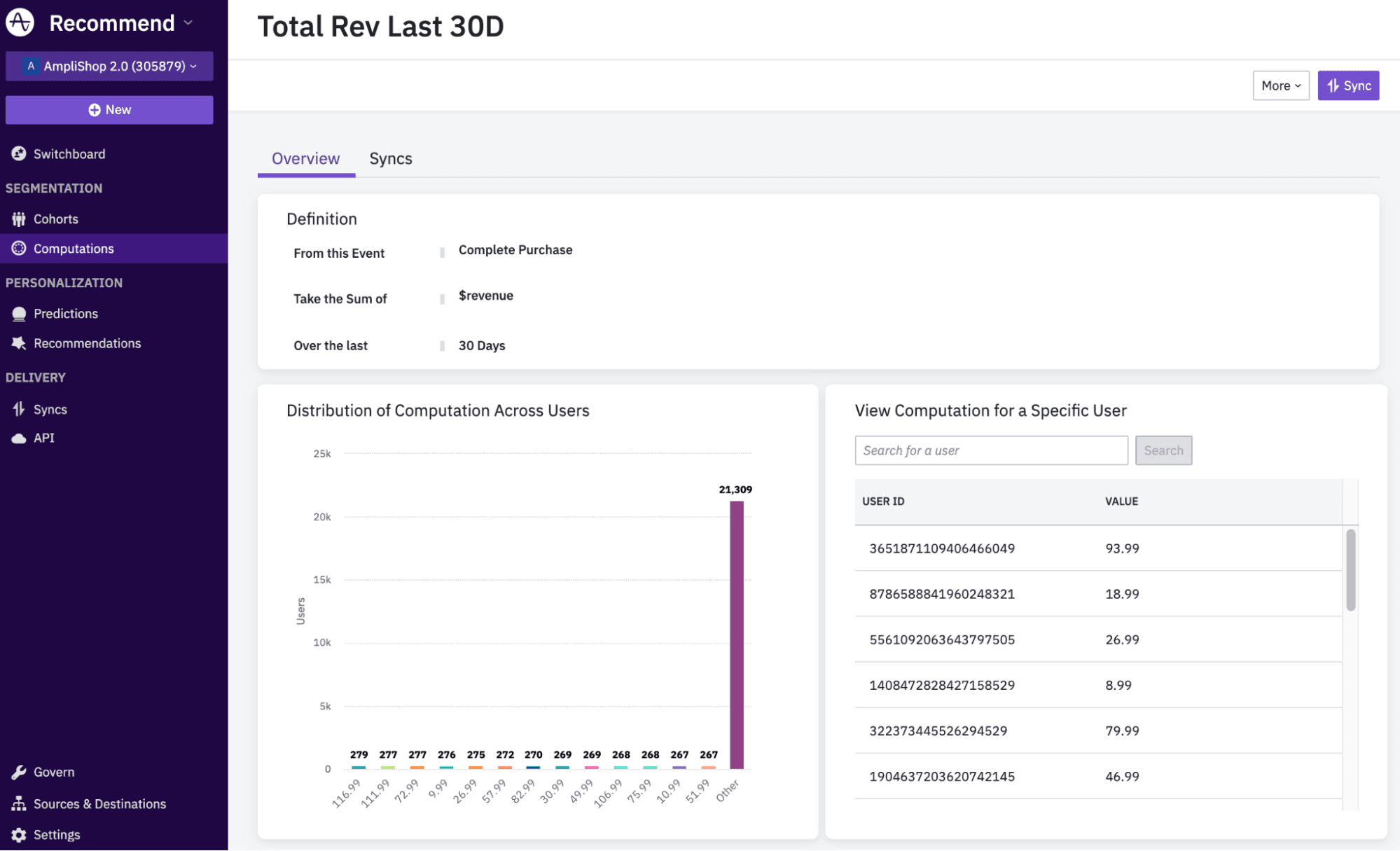Click the purple Other bar in chart
Image resolution: width=1400 pixels, height=851 pixels.
(x=736, y=634)
